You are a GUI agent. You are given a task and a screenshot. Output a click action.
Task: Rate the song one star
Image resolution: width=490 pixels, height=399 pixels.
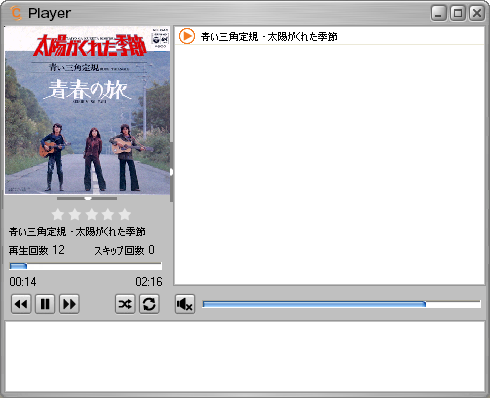pos(58,214)
